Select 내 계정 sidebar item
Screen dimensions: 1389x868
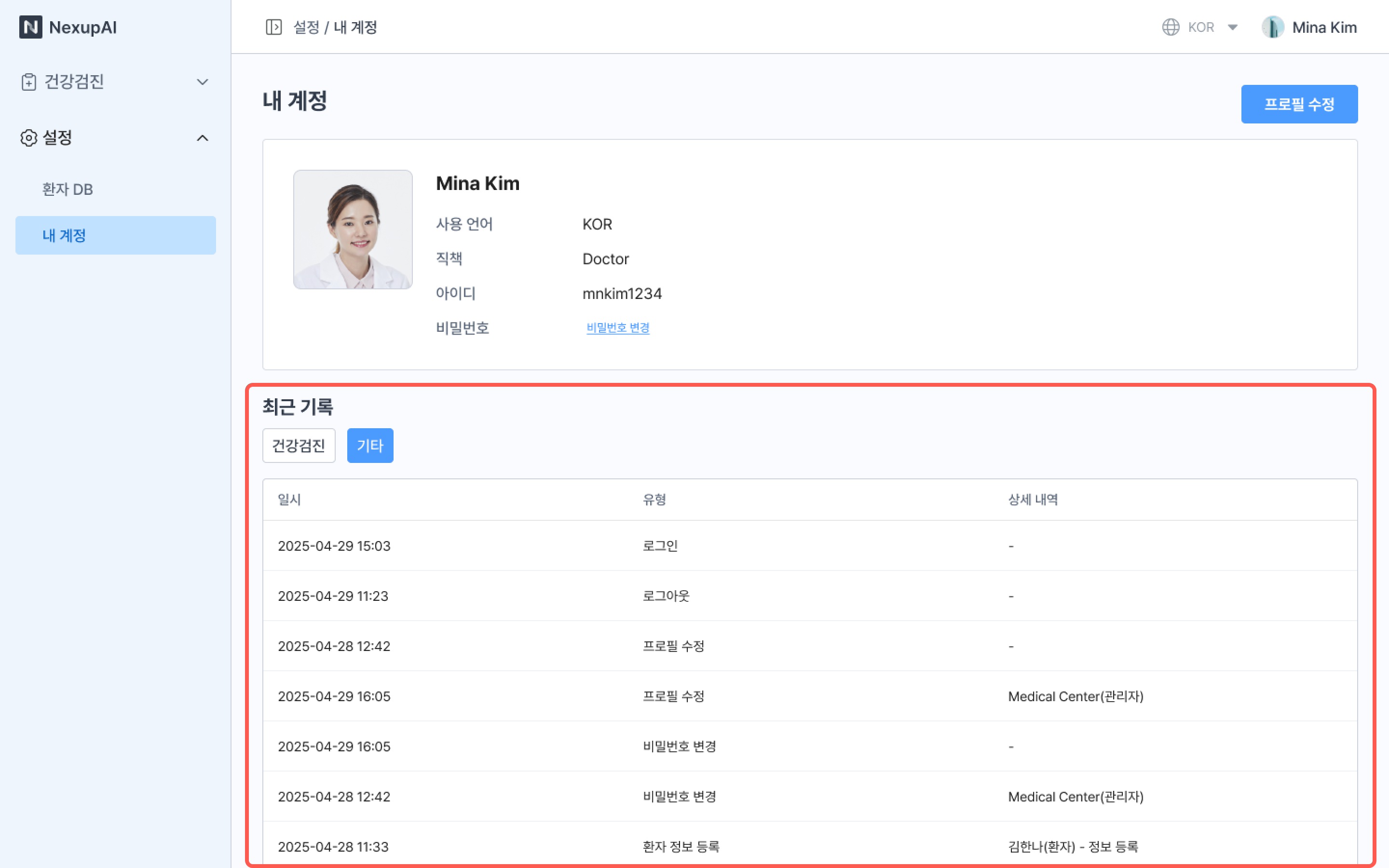click(115, 235)
